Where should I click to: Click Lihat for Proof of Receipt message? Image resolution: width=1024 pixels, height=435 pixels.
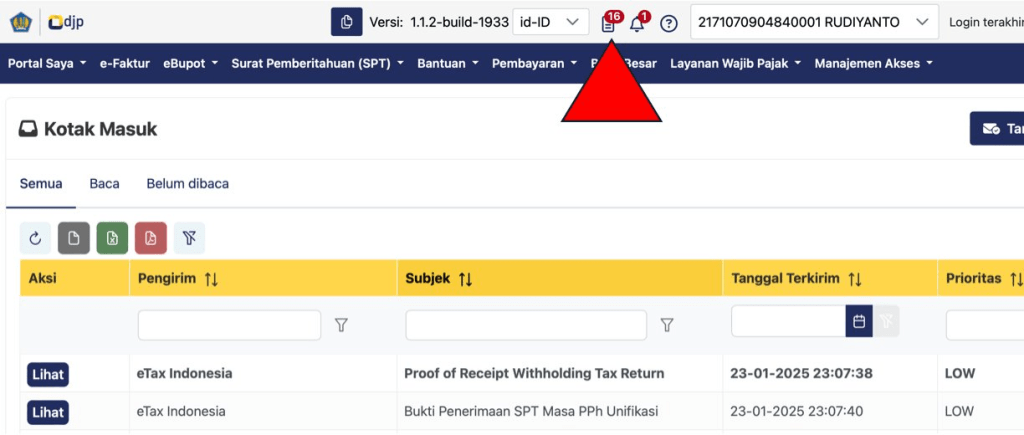pyautogui.click(x=48, y=374)
